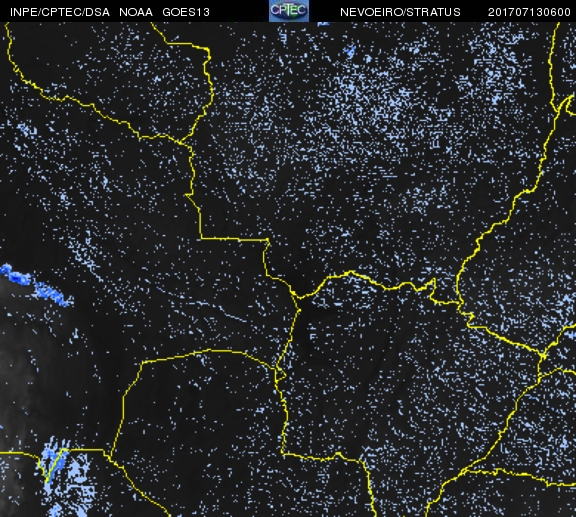Click the 201707130600 timestamp
The width and height of the screenshot is (576, 517).
tap(529, 12)
